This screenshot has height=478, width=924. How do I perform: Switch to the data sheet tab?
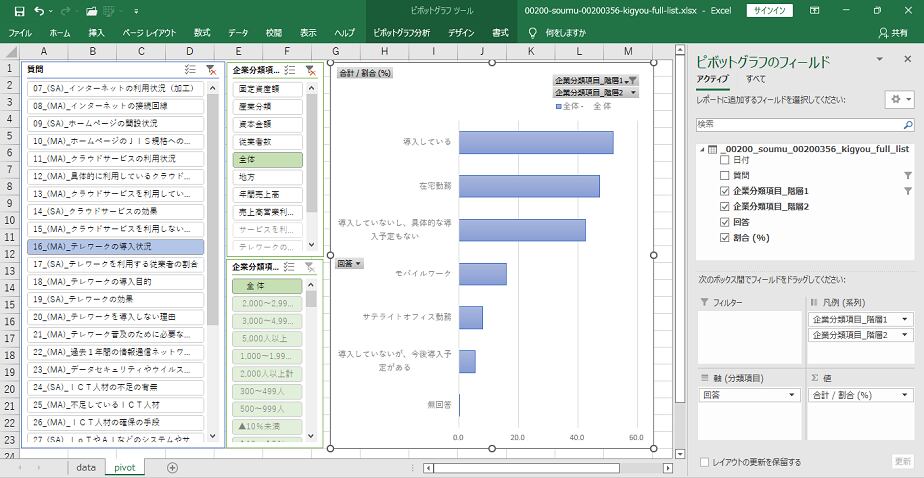(85, 467)
